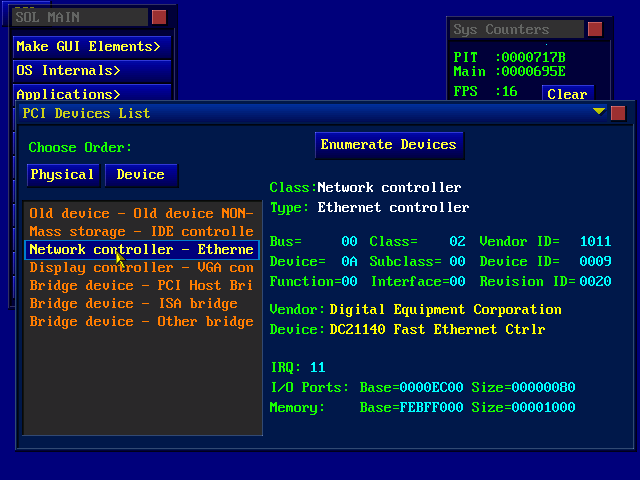This screenshot has width=640, height=480.
Task: Select Old device list entry
Action: [x=141, y=213]
